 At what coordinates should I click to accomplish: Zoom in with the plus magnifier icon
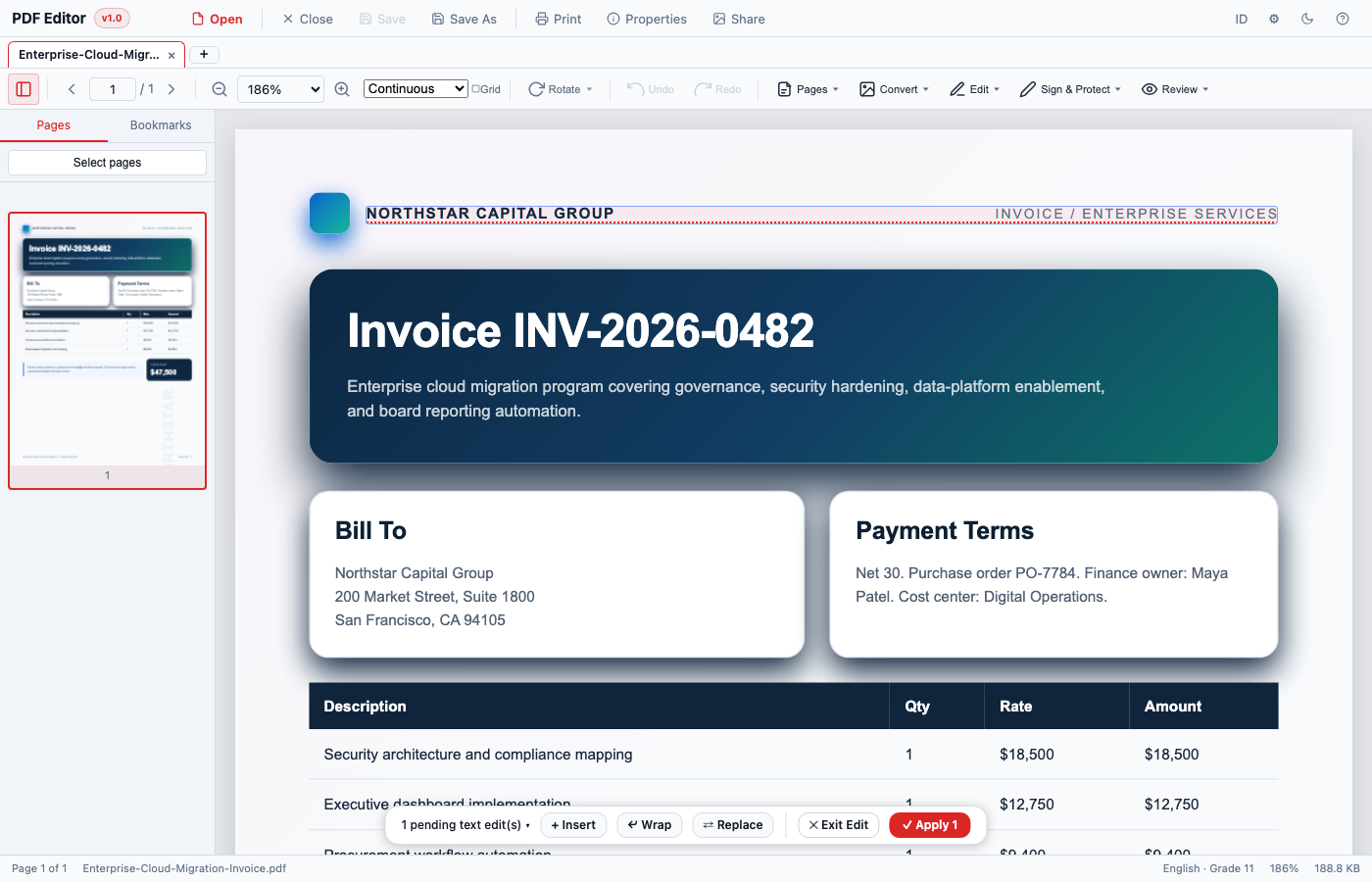coord(342,89)
